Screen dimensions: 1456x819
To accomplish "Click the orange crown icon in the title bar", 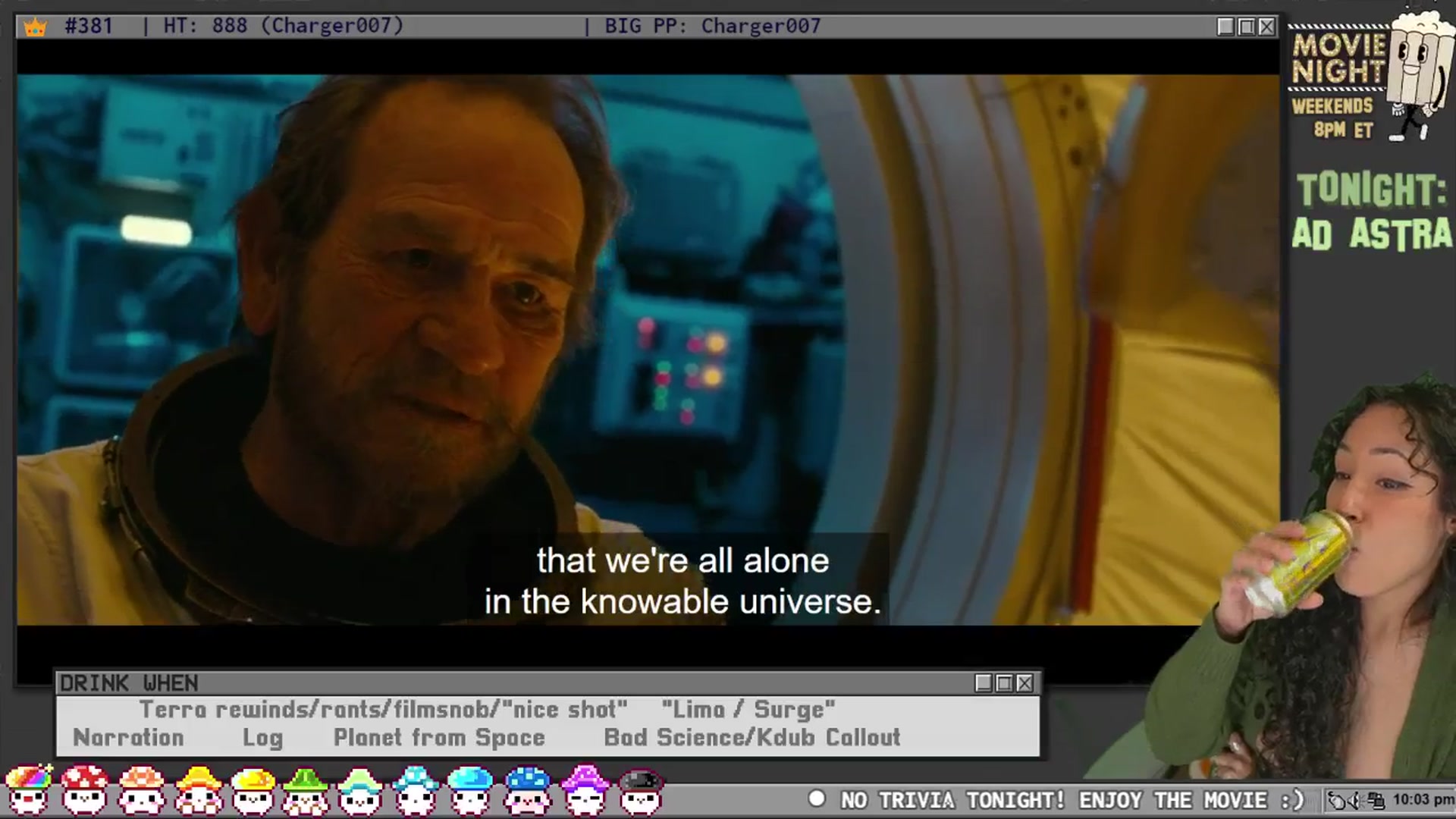I will 35,27.
